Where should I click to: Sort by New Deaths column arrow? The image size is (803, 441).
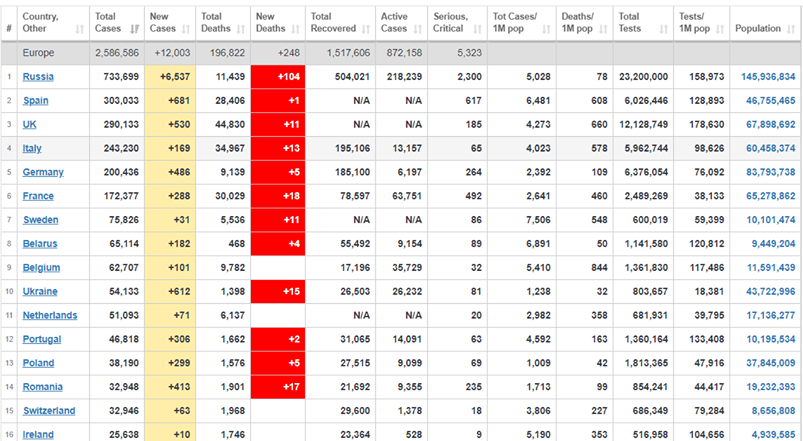pyautogui.click(x=295, y=29)
